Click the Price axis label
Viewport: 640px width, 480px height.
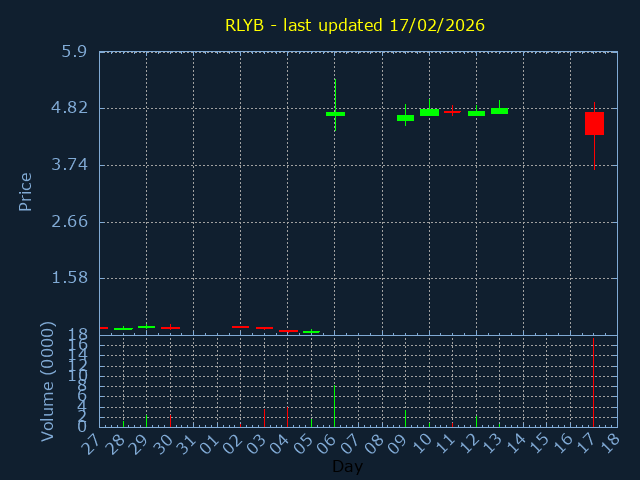(26, 191)
